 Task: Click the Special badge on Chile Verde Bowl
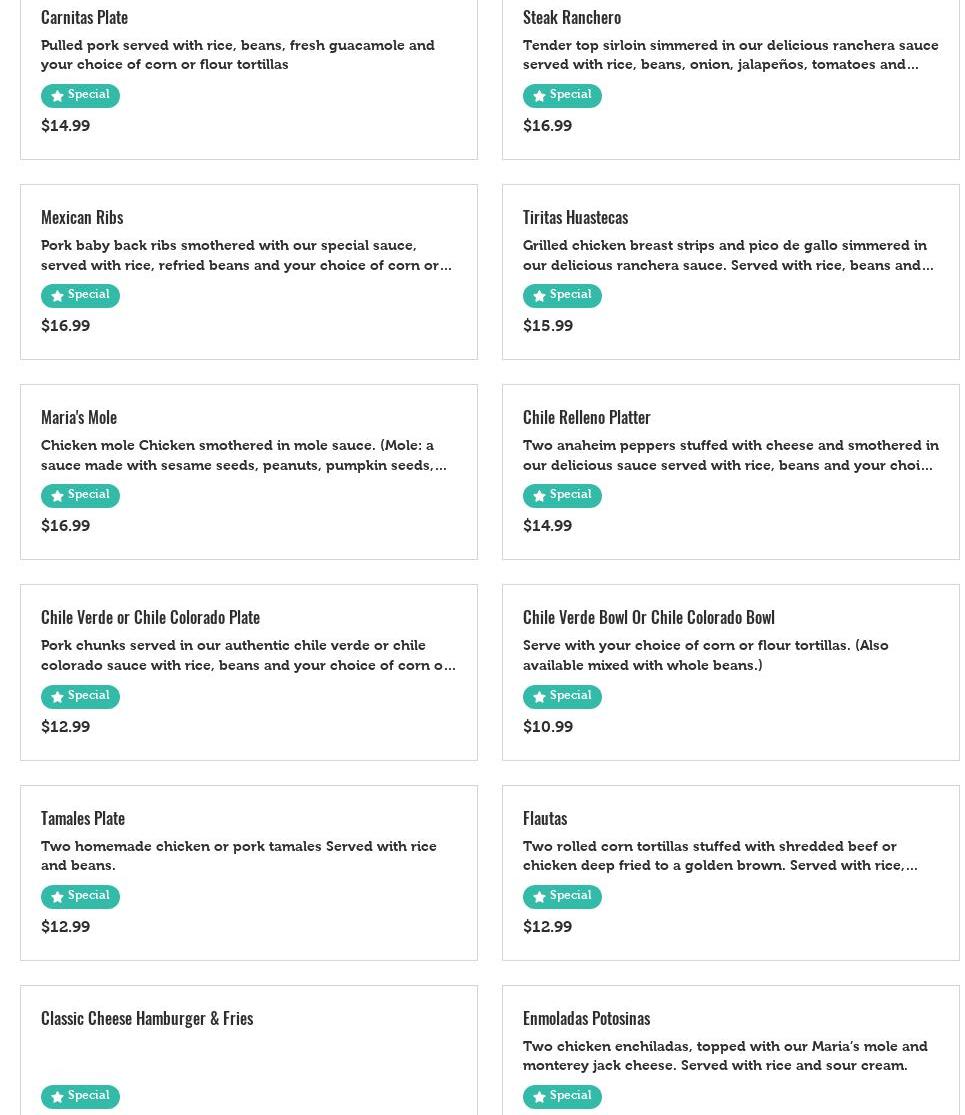[x=562, y=696]
